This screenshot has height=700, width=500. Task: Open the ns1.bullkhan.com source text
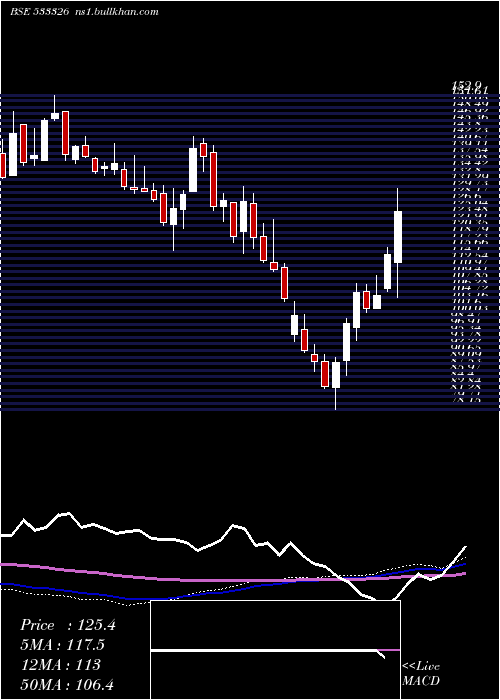coord(116,12)
